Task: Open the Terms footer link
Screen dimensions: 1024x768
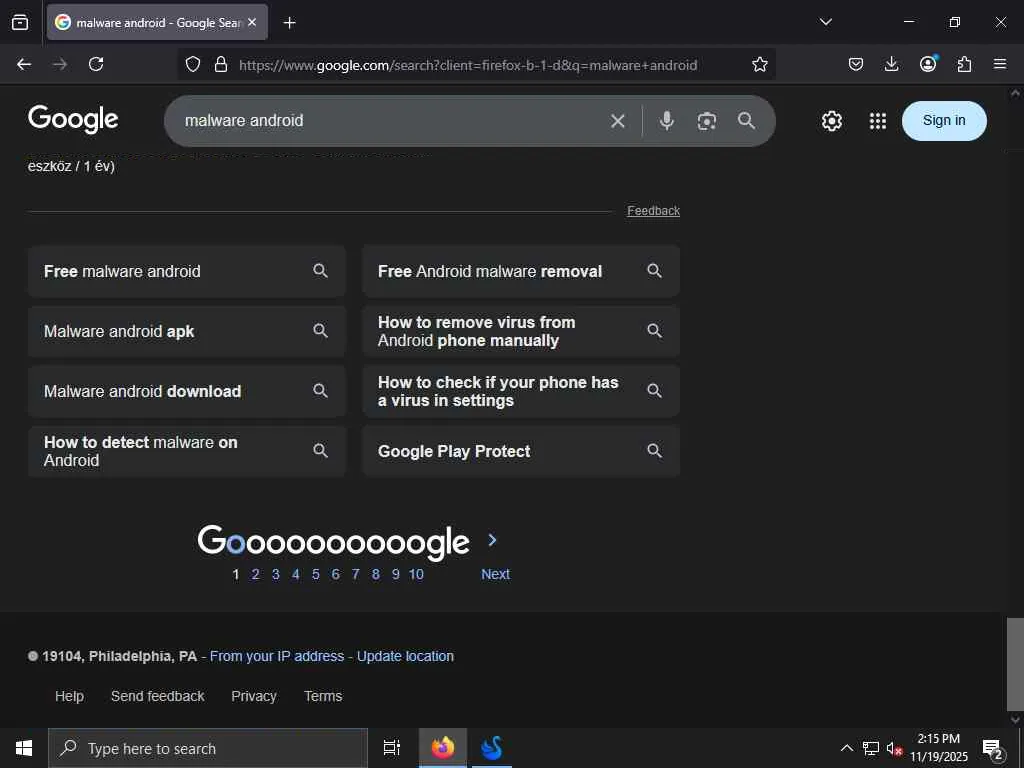Action: pos(323,696)
